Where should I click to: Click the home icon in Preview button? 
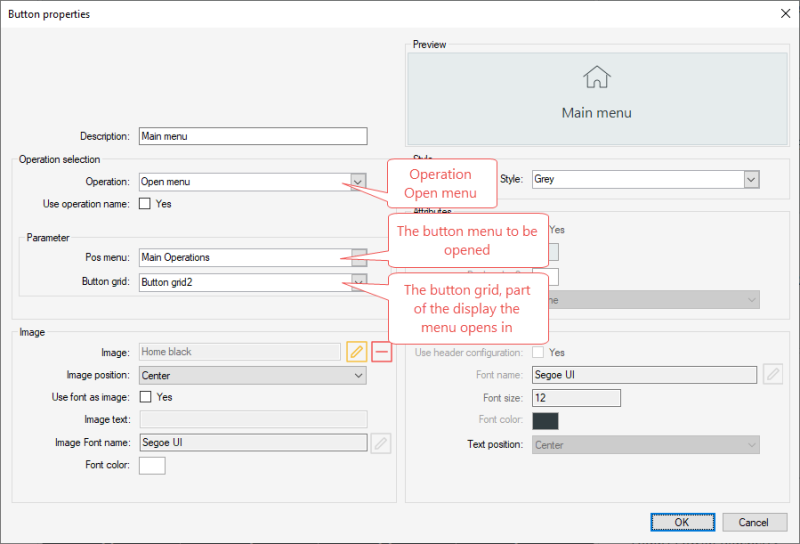597,78
